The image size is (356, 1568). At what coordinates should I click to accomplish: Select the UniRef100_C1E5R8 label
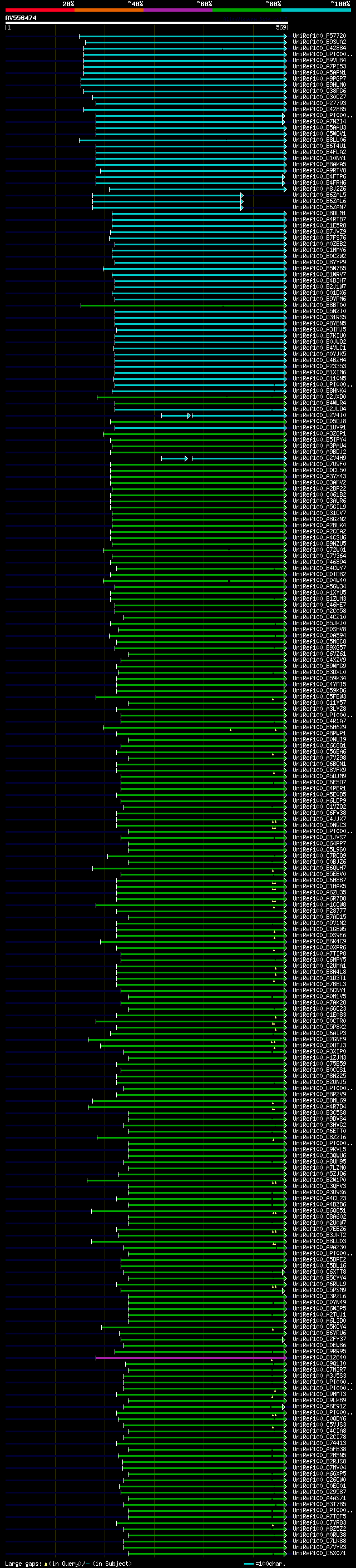click(x=319, y=226)
